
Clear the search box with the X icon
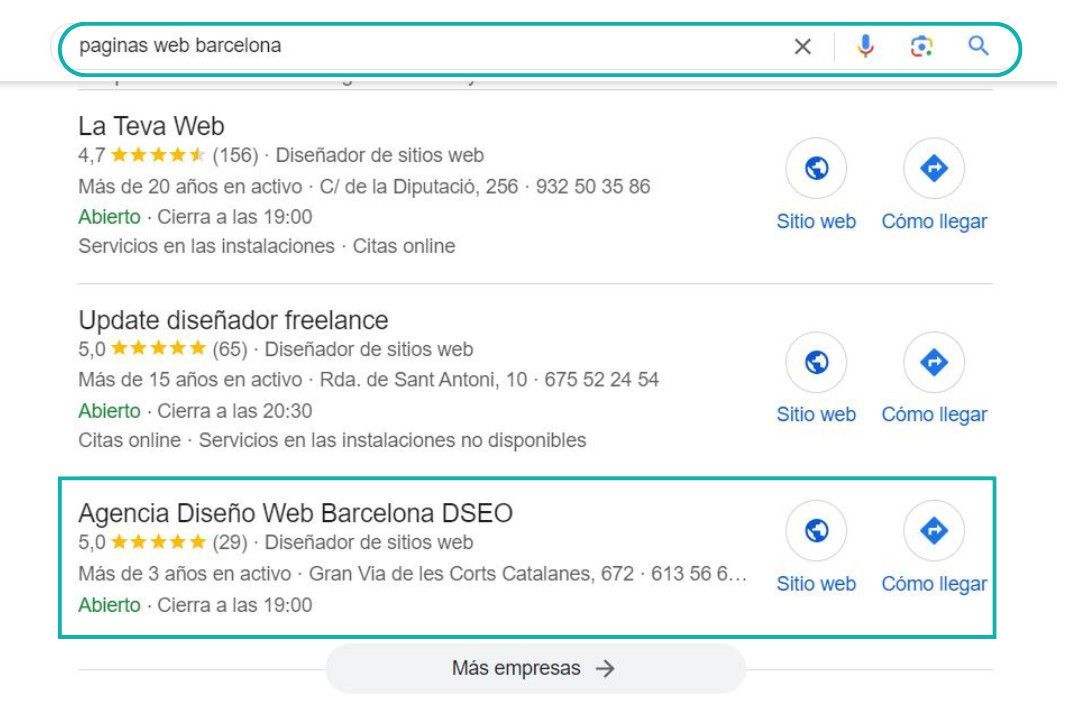(802, 47)
